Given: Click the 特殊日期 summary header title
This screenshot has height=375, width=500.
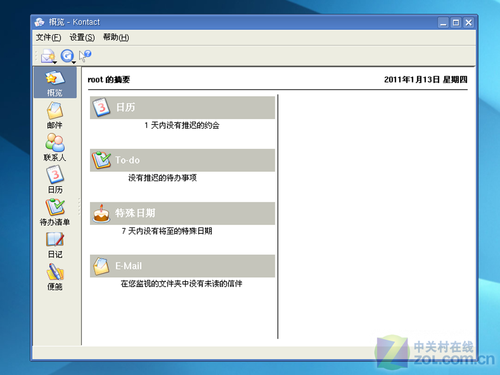Looking at the screenshot, I should tap(135, 213).
